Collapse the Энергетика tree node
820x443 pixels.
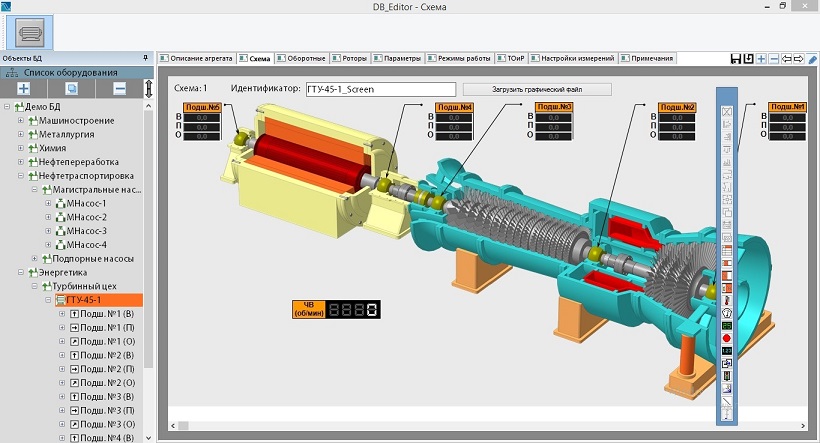tap(7, 271)
